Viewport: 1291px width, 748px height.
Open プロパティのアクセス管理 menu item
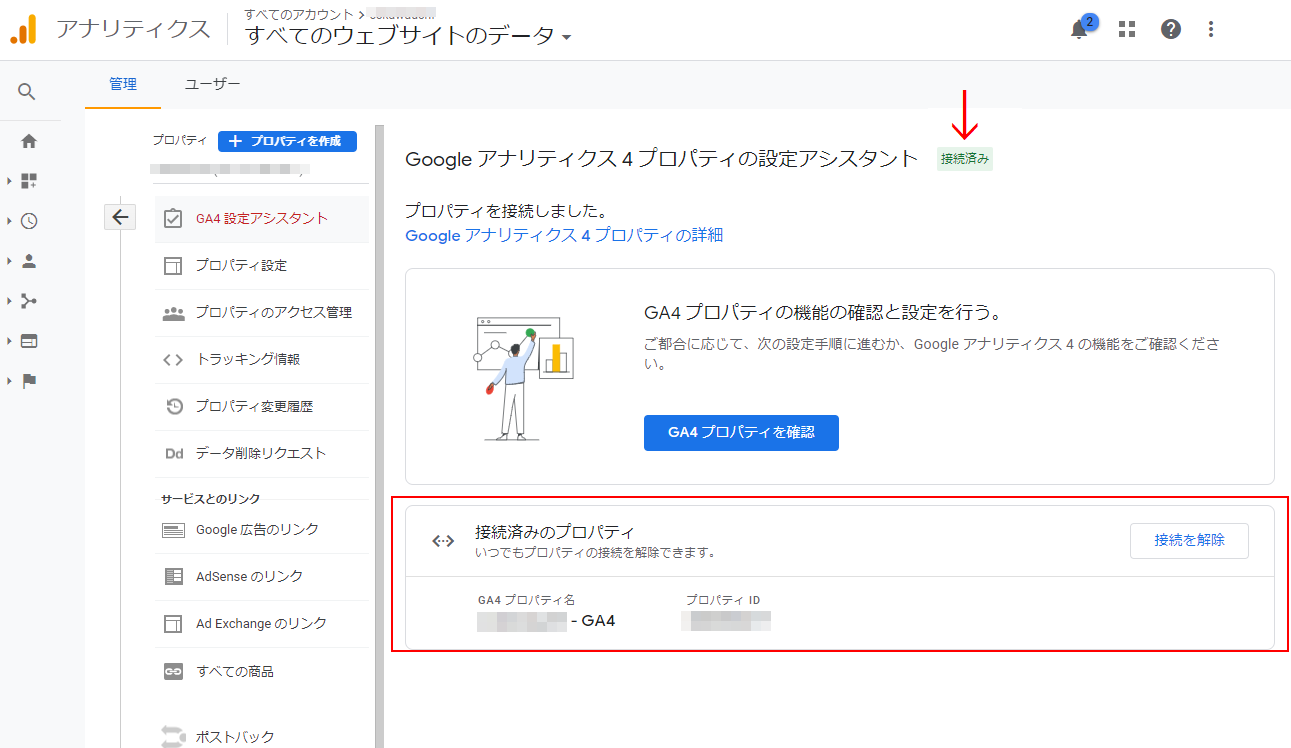(x=262, y=312)
